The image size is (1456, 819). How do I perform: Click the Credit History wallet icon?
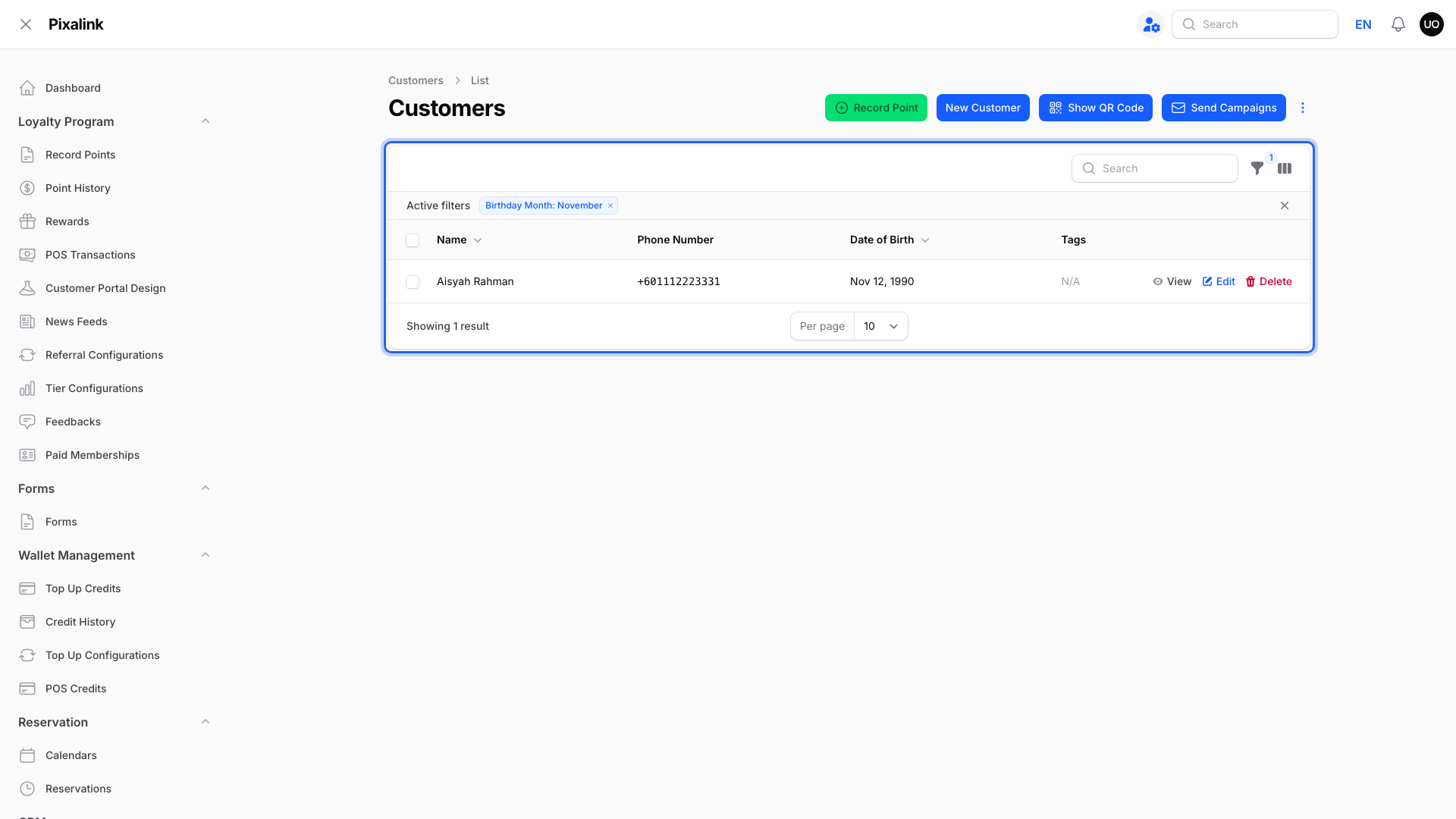pyautogui.click(x=27, y=622)
